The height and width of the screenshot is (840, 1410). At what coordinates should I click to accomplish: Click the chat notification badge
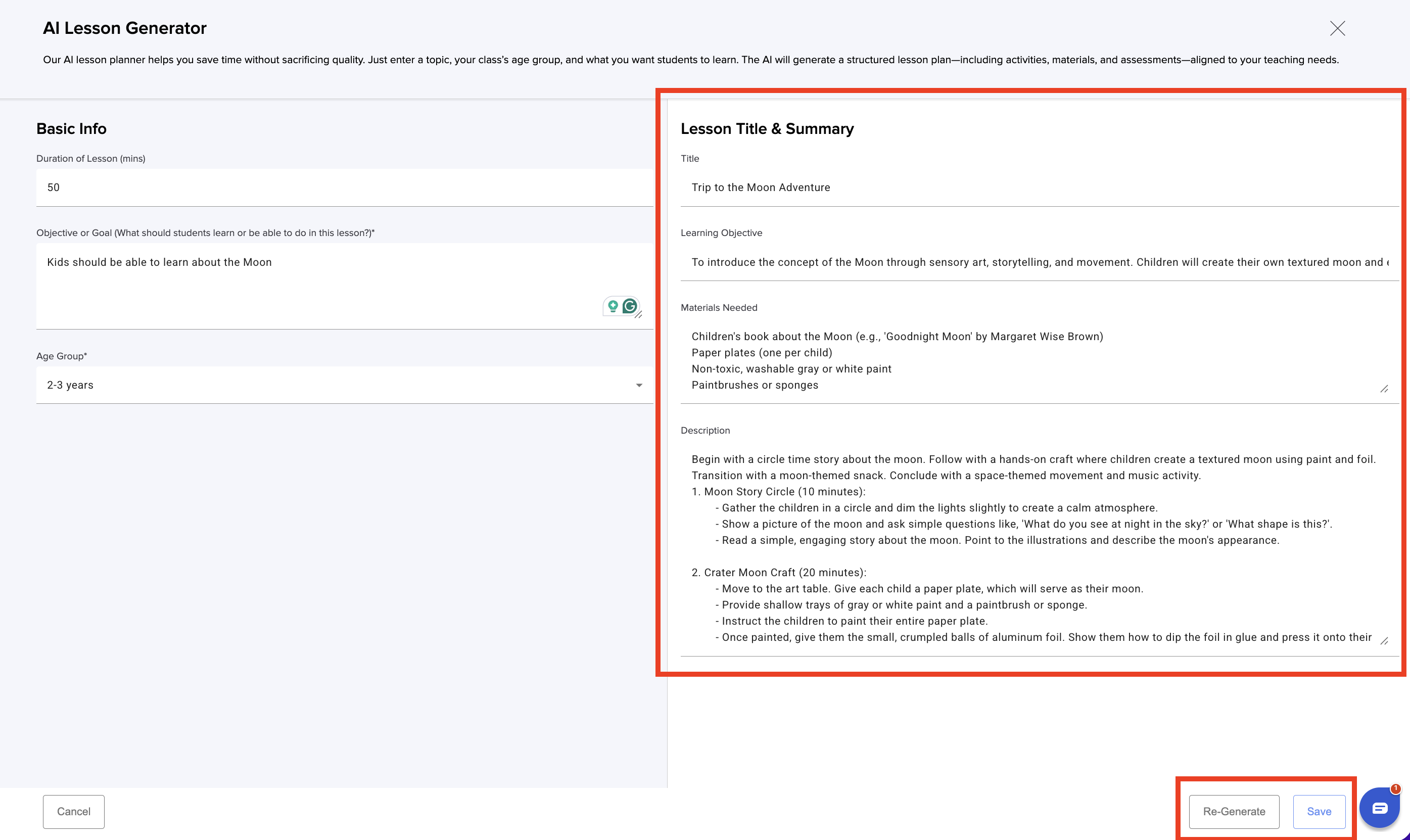[x=1395, y=788]
